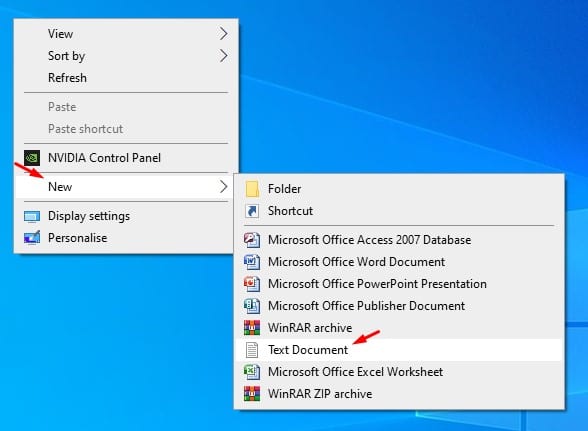Image resolution: width=588 pixels, height=431 pixels.
Task: Expand the Sort by submenu arrow
Action: [x=224, y=56]
